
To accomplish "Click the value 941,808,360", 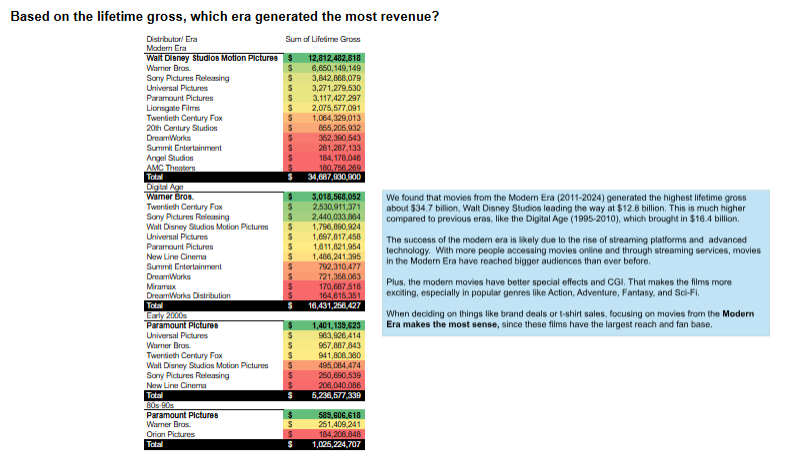I will [x=339, y=355].
